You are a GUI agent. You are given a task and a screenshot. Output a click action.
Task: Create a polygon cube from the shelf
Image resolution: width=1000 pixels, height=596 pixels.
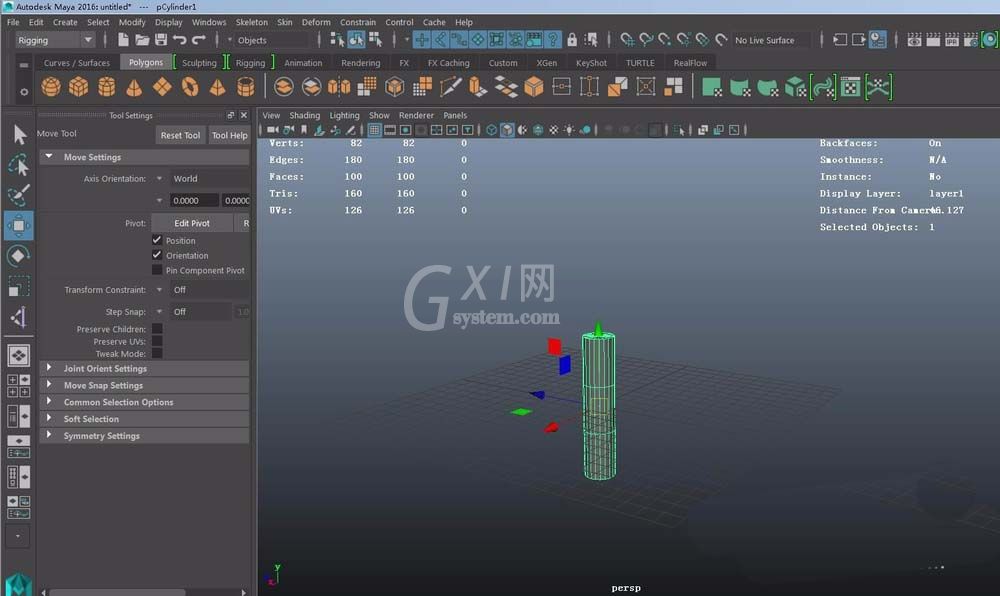[78, 87]
